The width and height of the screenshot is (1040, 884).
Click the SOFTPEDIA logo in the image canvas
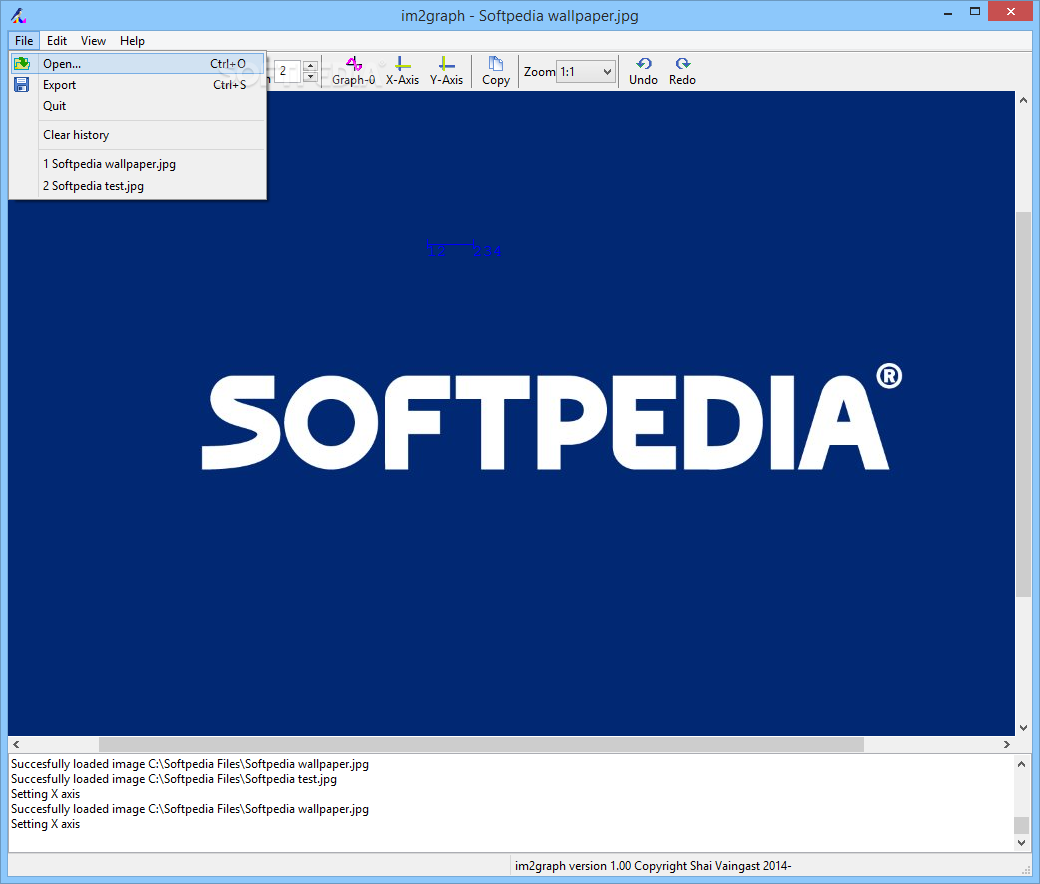pyautogui.click(x=552, y=418)
